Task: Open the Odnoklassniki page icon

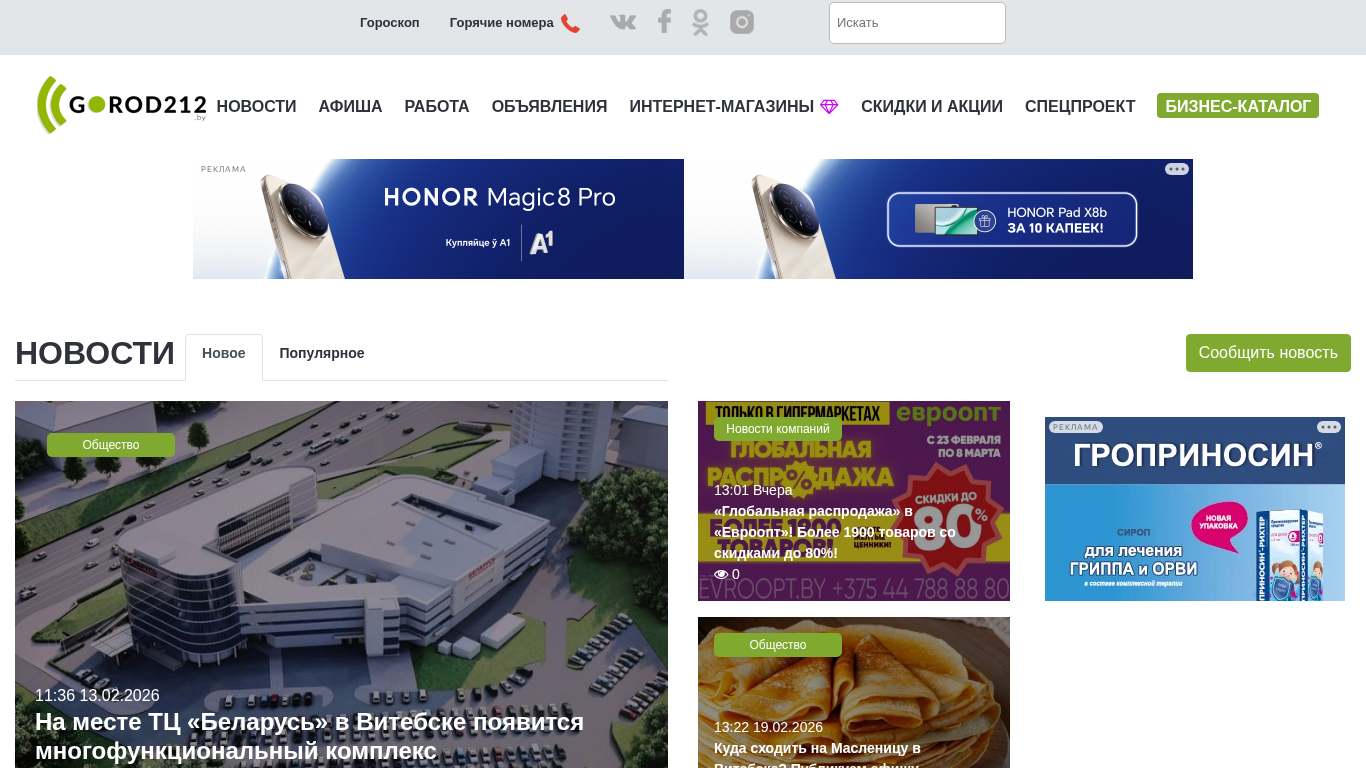Action: [x=700, y=22]
